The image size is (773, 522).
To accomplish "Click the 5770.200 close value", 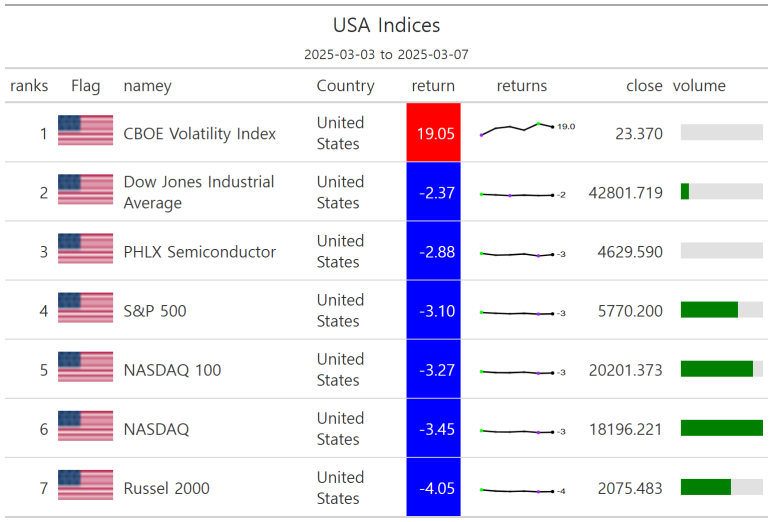I will (x=630, y=311).
